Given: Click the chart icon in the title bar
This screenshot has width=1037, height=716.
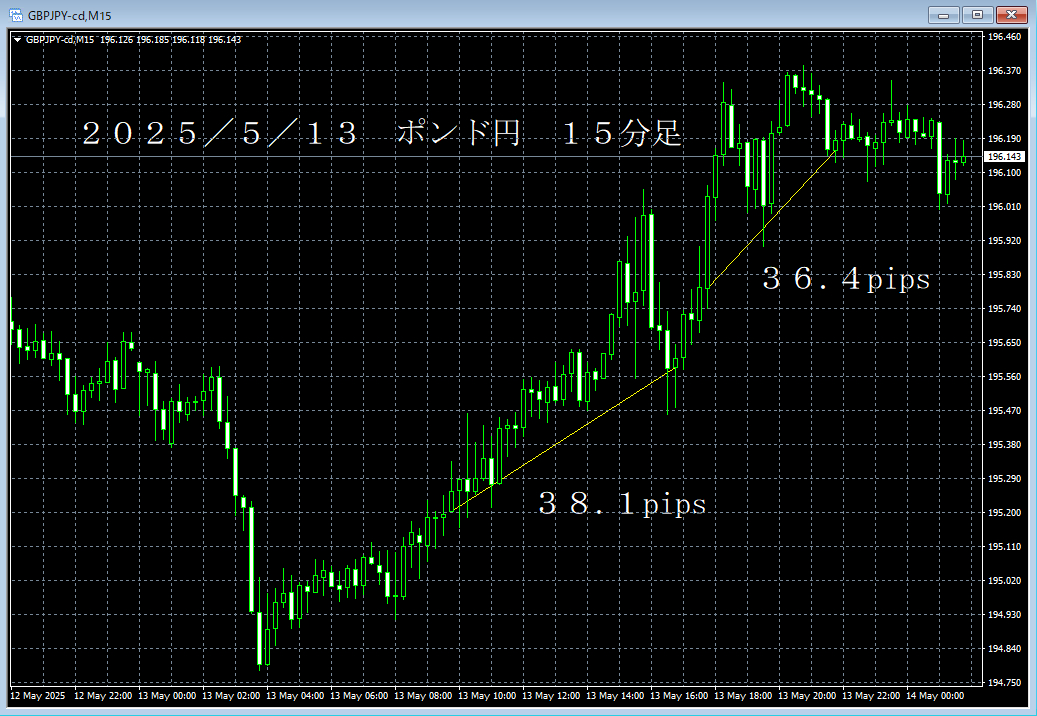Looking at the screenshot, I should (x=16, y=14).
